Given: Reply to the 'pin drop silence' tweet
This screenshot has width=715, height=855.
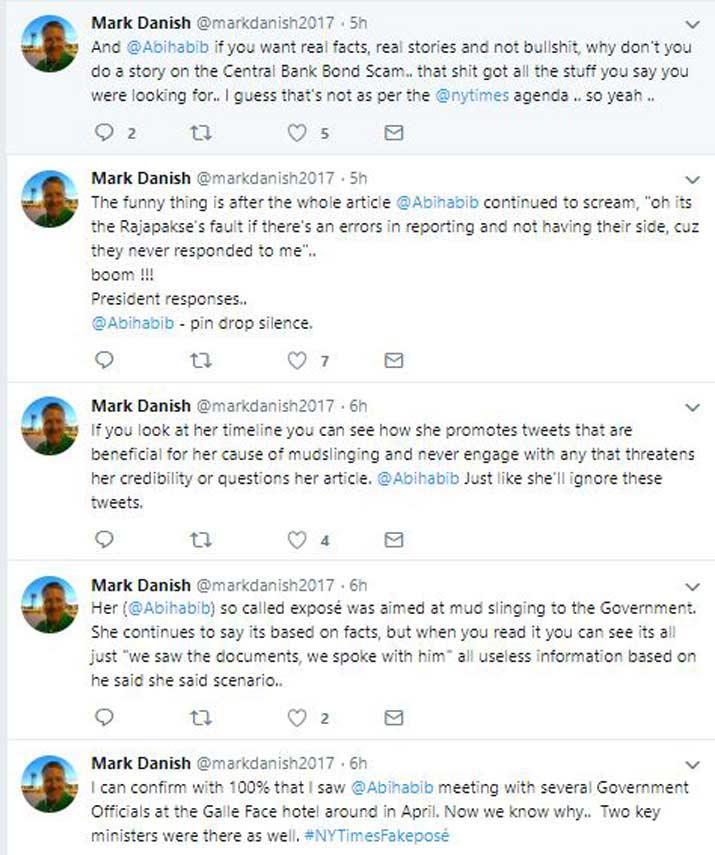Looking at the screenshot, I should coord(104,360).
